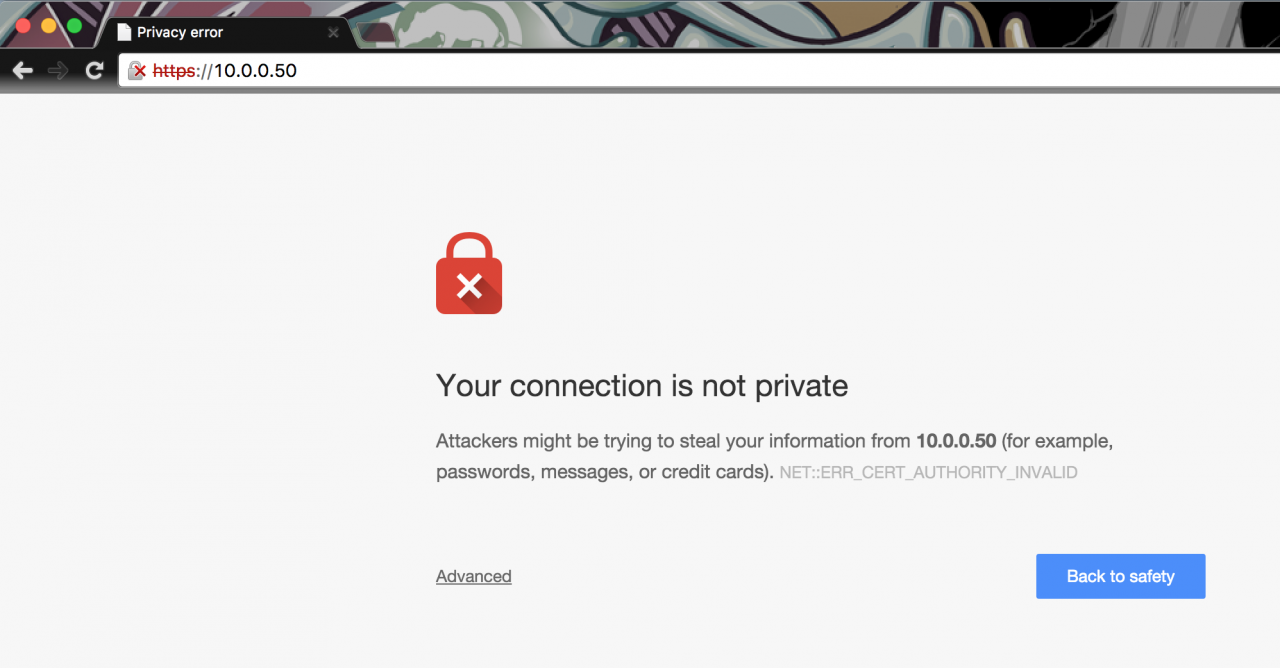This screenshot has height=668, width=1280.
Task: Click the forward navigation arrow
Action: [58, 70]
